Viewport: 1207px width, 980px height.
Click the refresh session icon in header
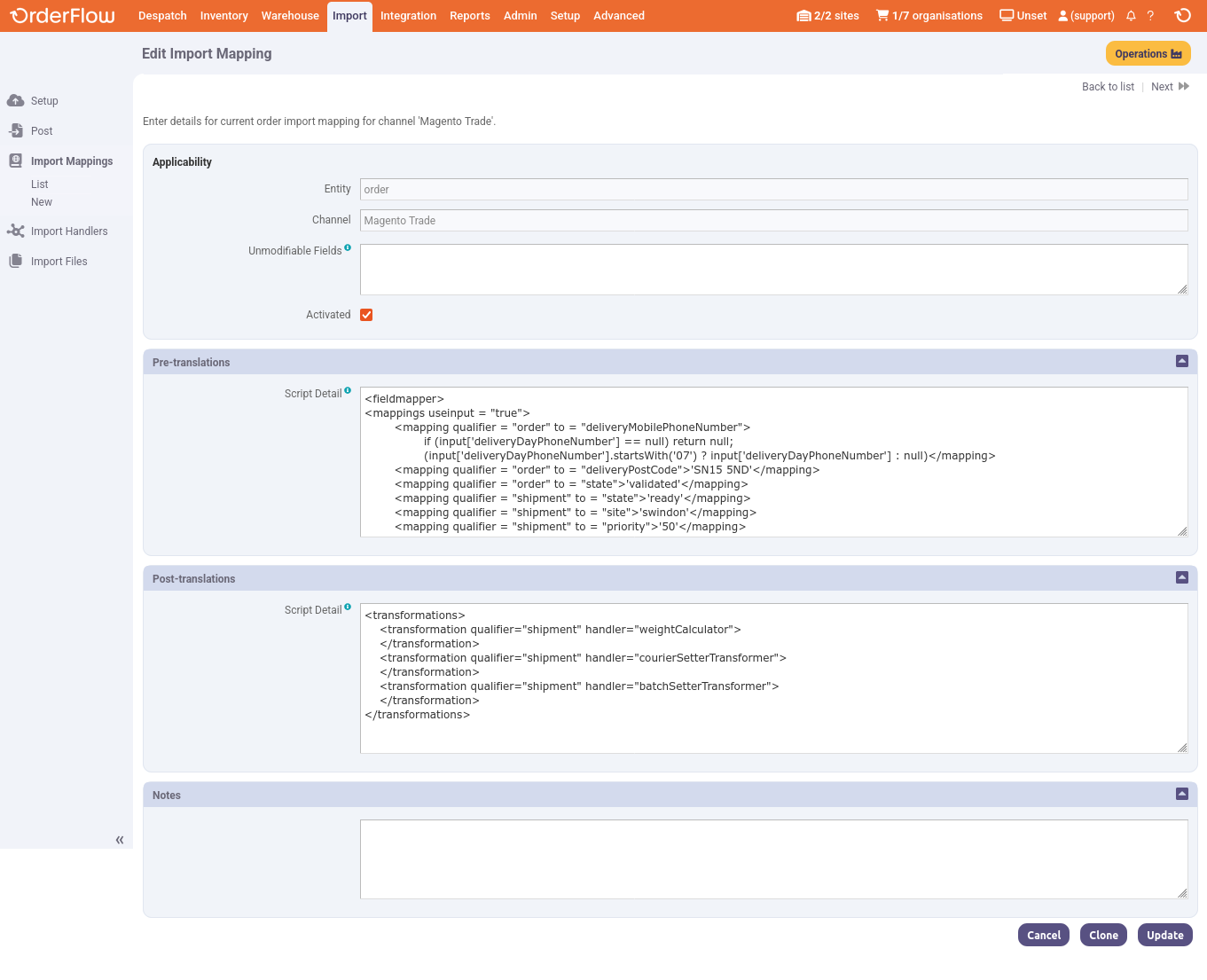(1182, 16)
